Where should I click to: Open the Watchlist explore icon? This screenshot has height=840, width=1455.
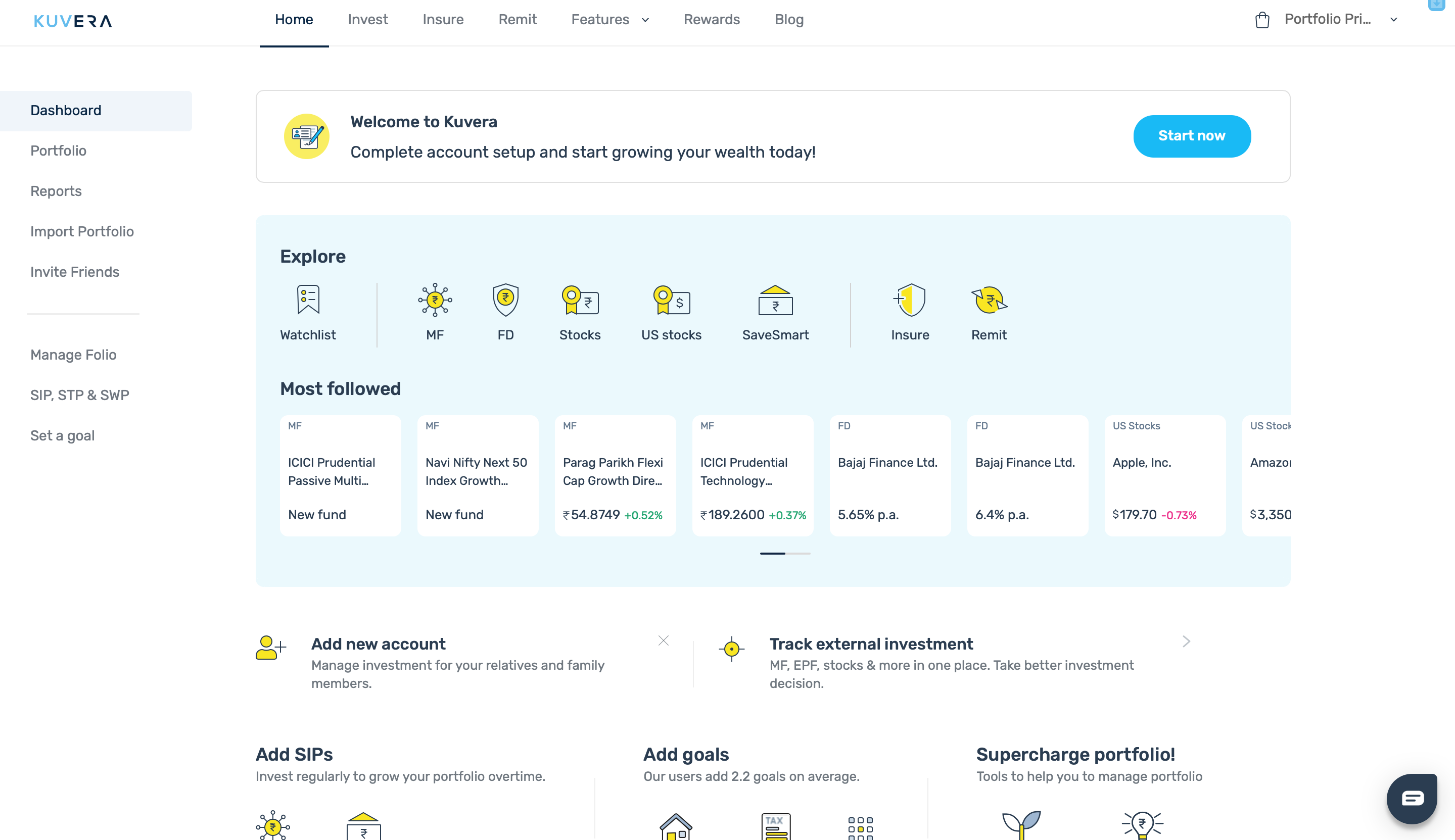point(308,300)
